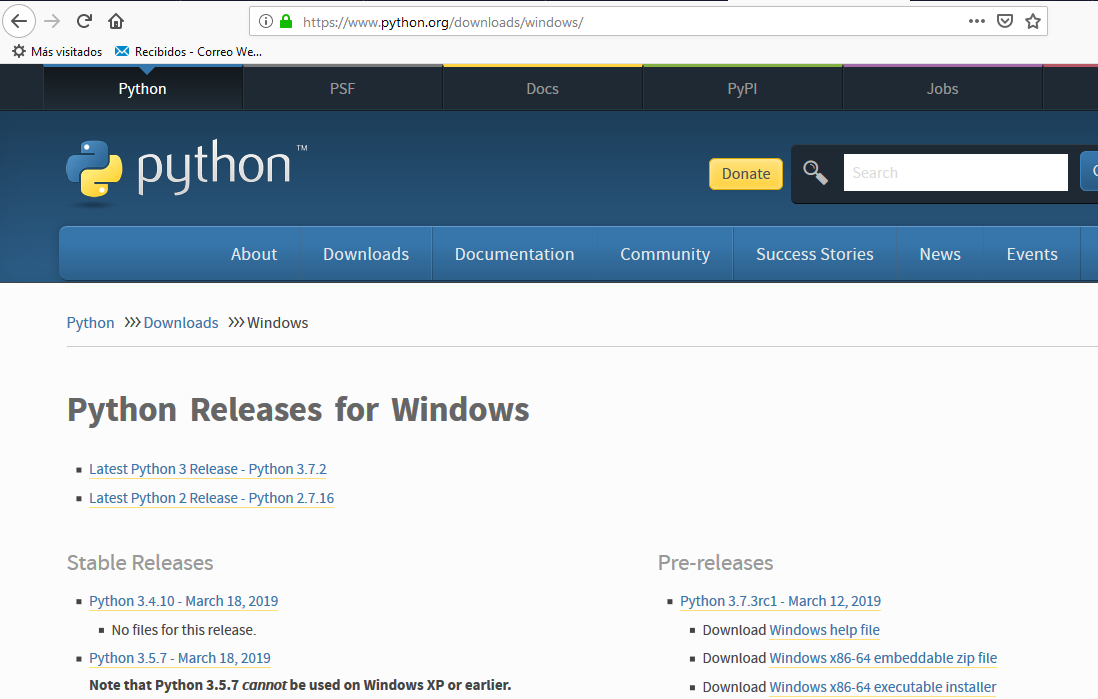Screen dimensions: 1098x699
Task: Open the page actions three-dot menu
Action: click(977, 21)
